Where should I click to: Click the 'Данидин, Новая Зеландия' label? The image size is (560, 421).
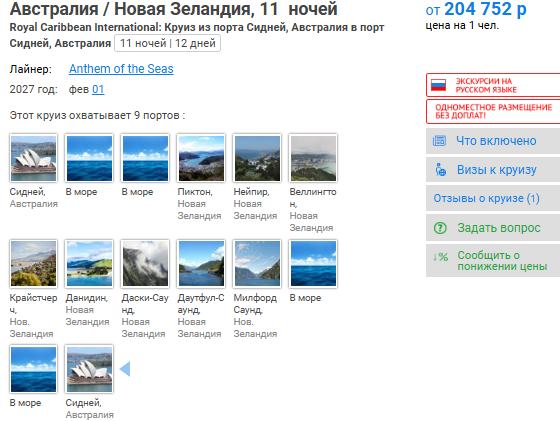pyautogui.click(x=88, y=310)
